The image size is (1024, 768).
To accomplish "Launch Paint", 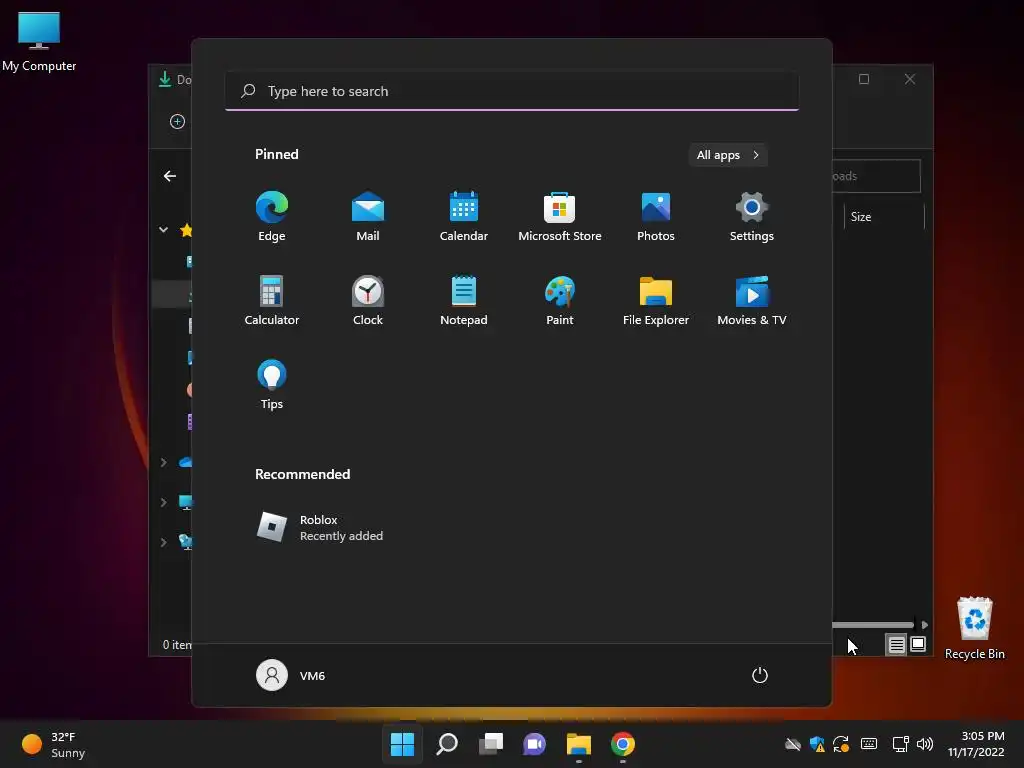I will pyautogui.click(x=560, y=300).
